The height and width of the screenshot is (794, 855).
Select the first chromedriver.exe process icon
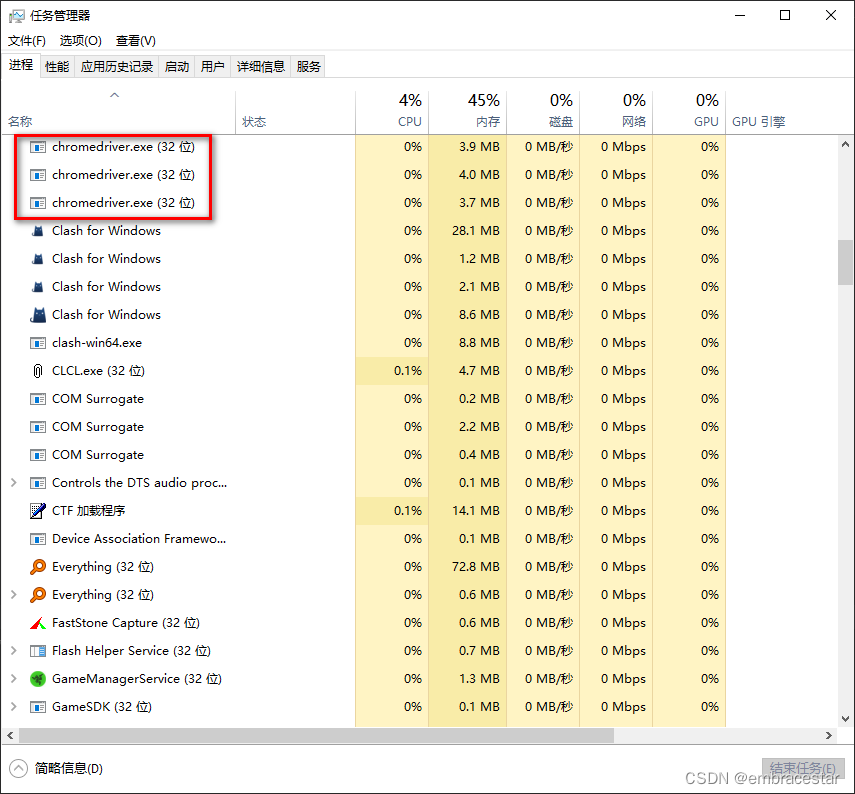point(36,146)
